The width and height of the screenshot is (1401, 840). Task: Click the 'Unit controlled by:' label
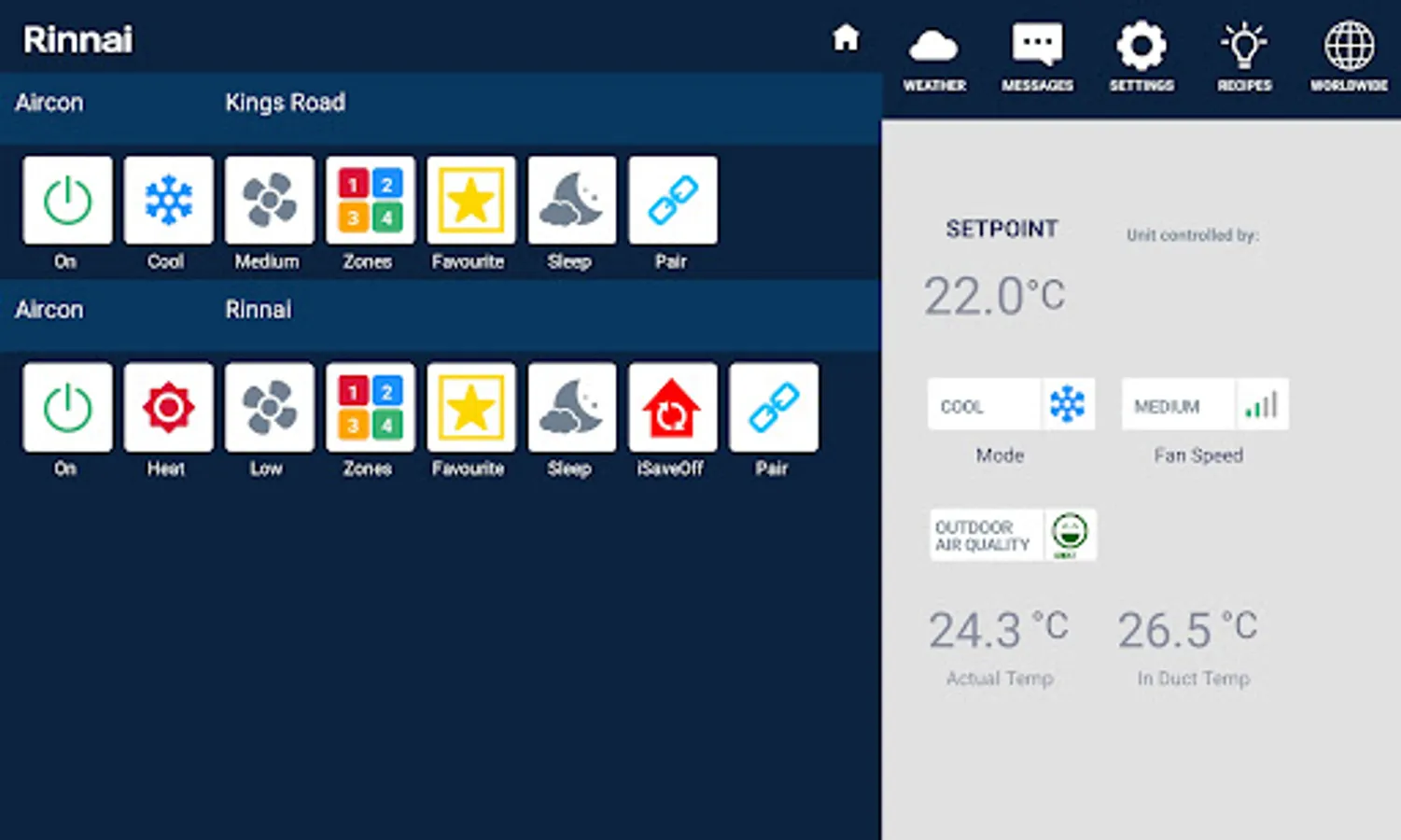(x=1192, y=235)
